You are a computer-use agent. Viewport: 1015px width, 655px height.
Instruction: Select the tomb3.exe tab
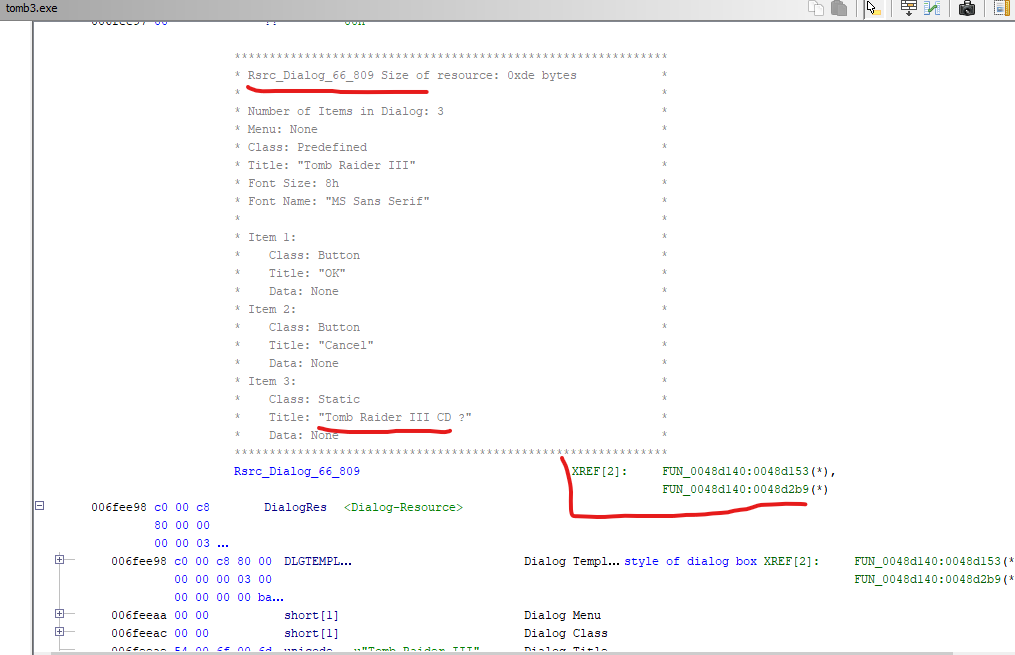pyautogui.click(x=32, y=8)
